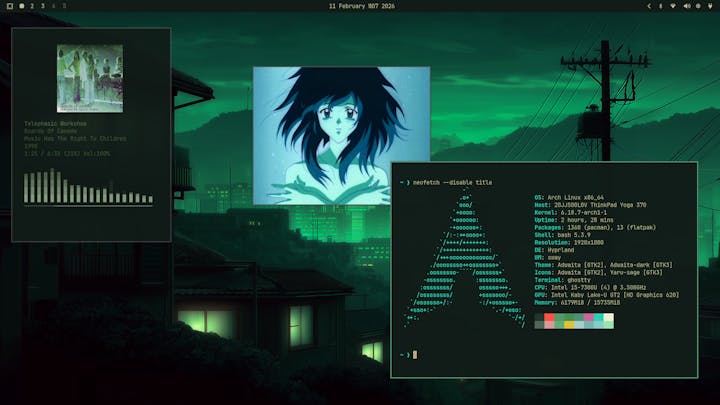Switch to workspace 4
The height and width of the screenshot is (405, 720).
[54, 6]
